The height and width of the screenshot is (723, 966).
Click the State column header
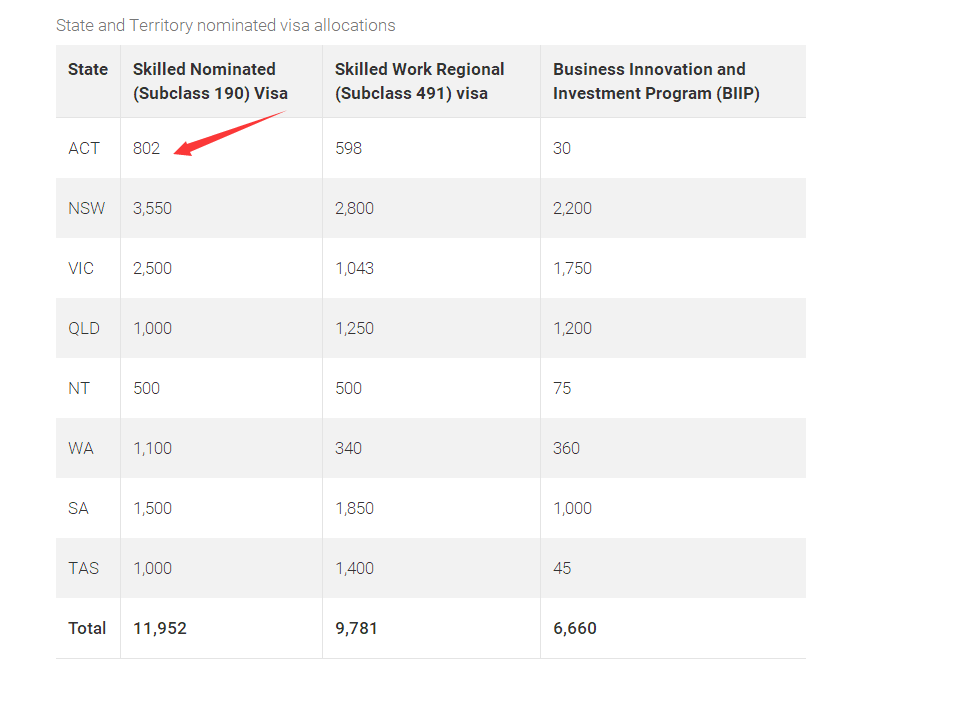[x=88, y=69]
